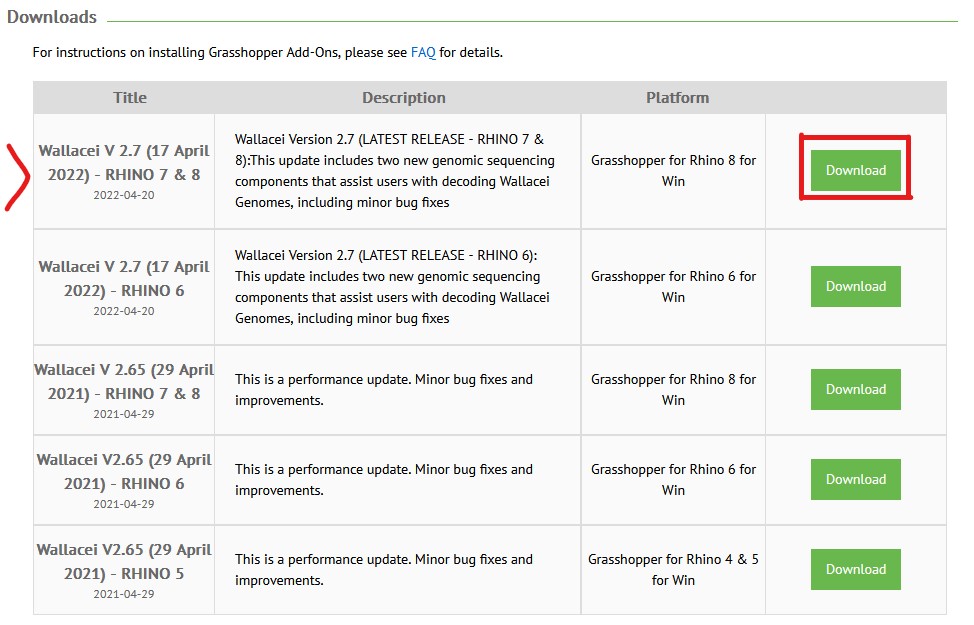Select the Wallacei V 2.65 RHINO 7 & 8 title
This screenshot has width=974, height=625.
(124, 381)
